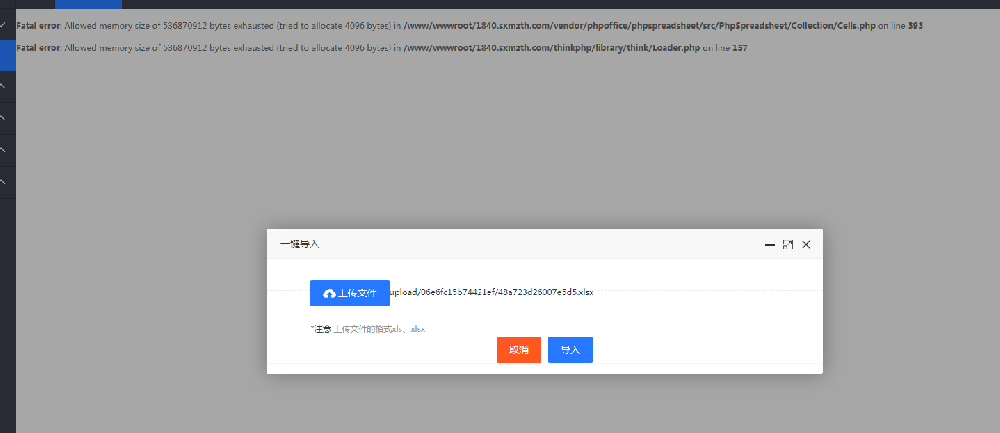The image size is (1000, 433).
Task: Click the Cells.php file path in first error
Action: coord(640,26)
